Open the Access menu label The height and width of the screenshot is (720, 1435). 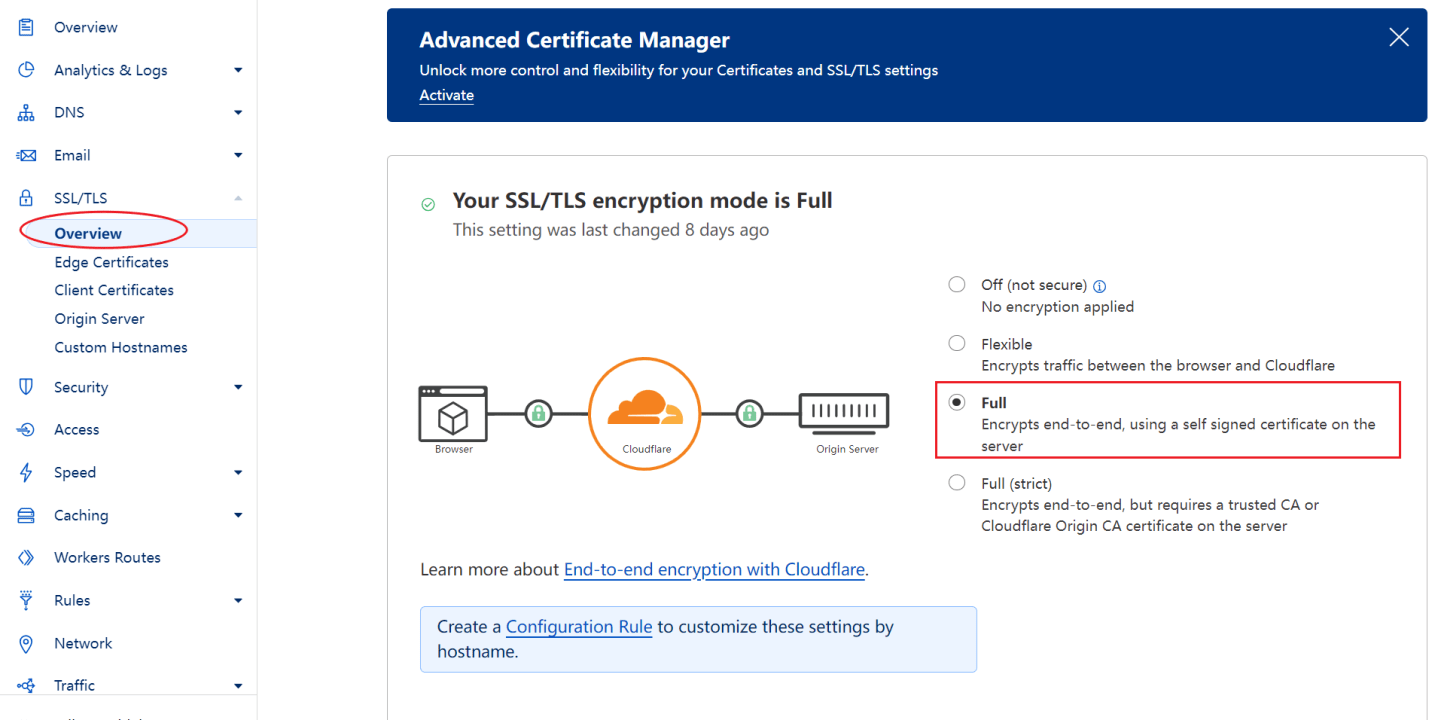(x=76, y=430)
